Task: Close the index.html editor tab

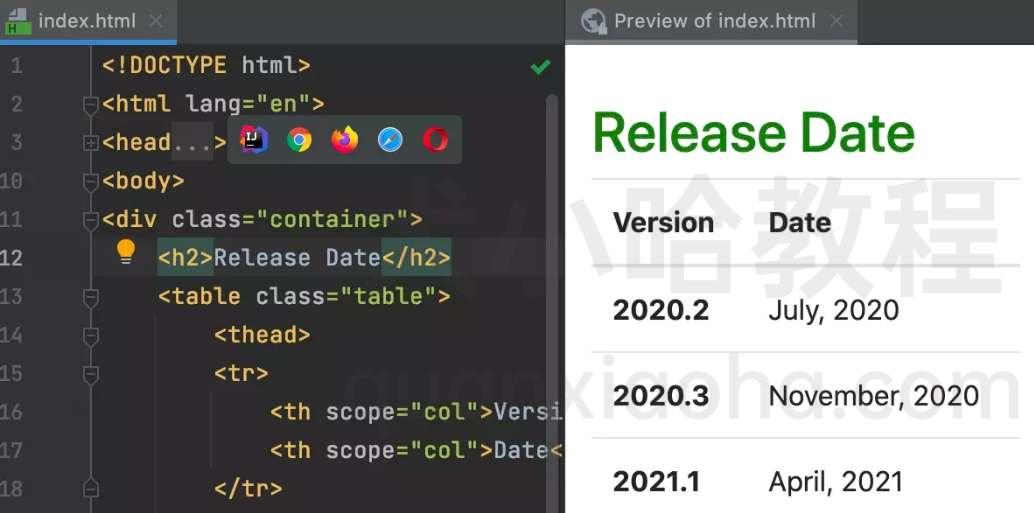Action: click(156, 21)
